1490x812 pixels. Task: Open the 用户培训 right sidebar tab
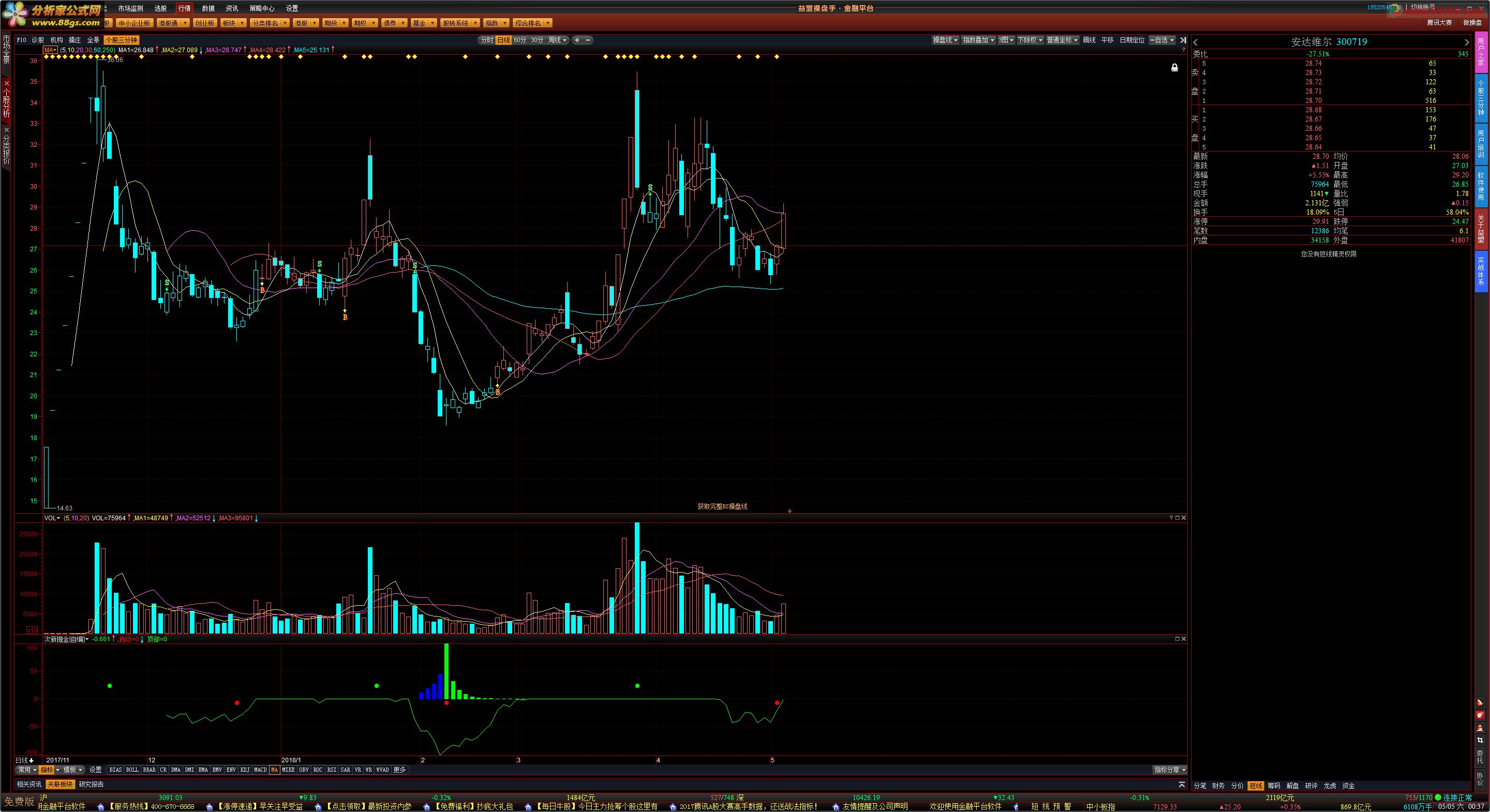pos(1480,144)
